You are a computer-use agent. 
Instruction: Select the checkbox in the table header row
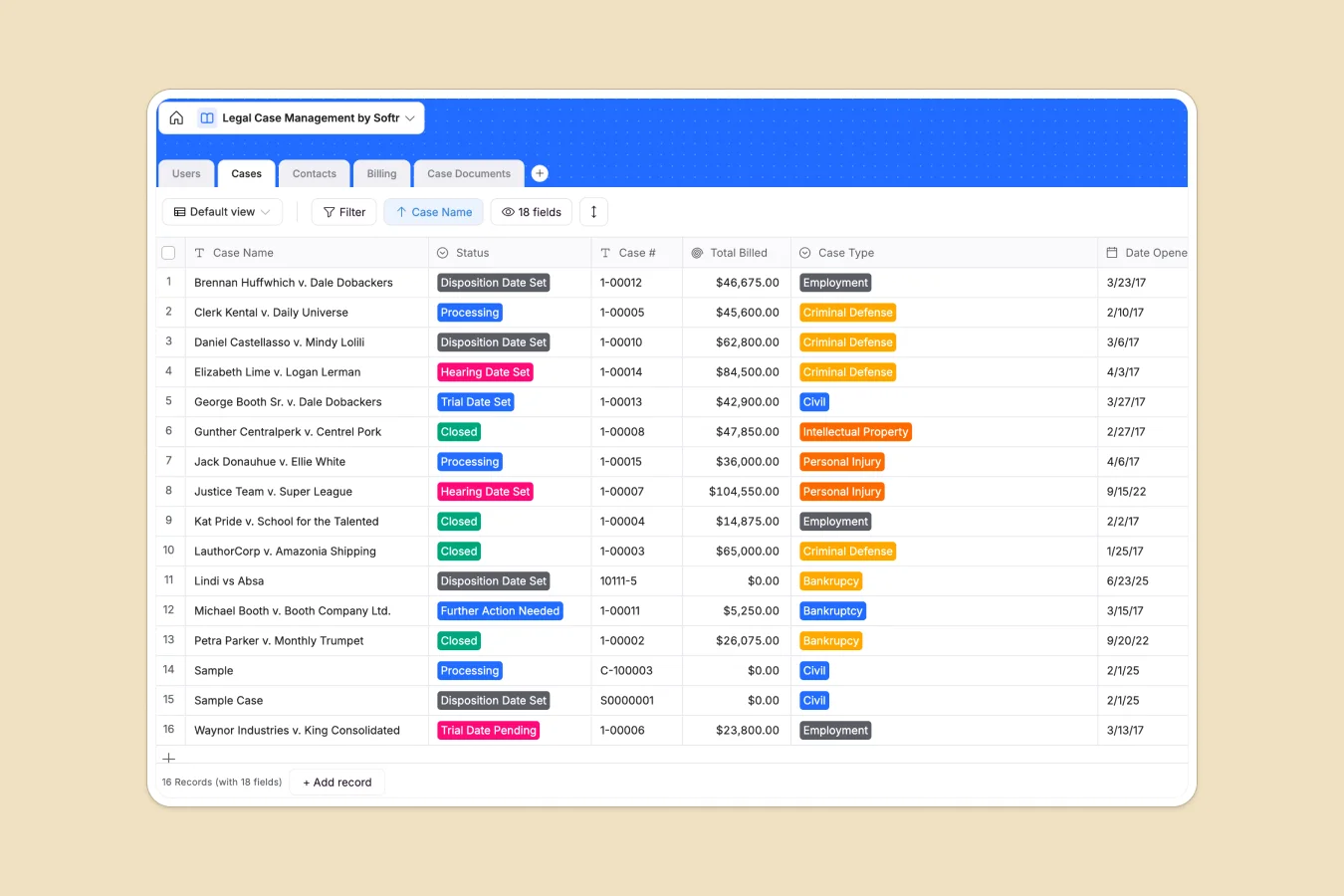(168, 252)
